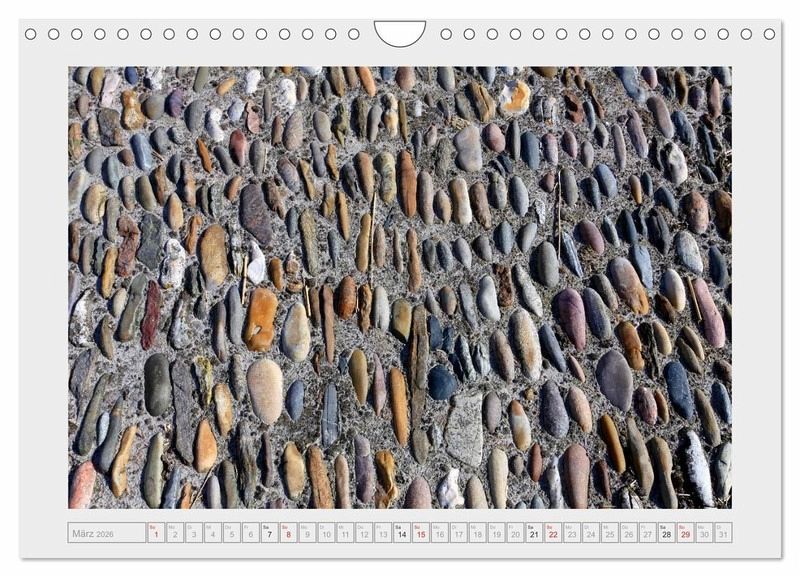The image size is (800, 577).
Task: Select Saturday the 7th date cell
Action: (x=270, y=533)
